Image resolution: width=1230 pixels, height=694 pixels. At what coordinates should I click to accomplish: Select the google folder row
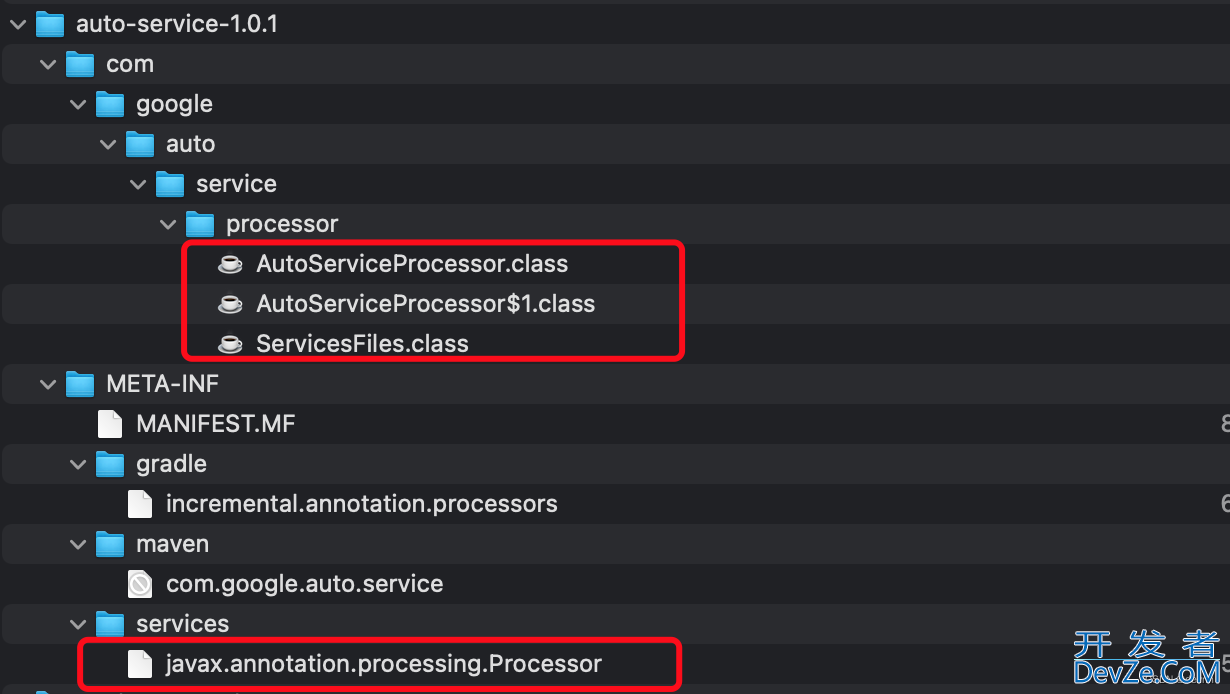pos(615,104)
